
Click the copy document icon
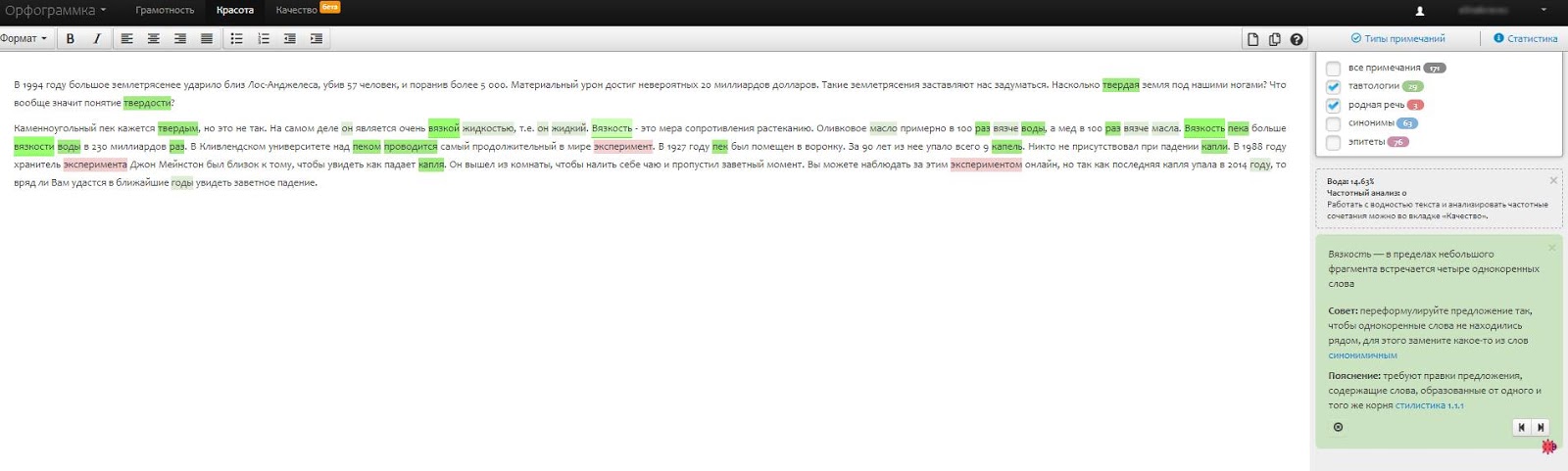[x=1274, y=39]
